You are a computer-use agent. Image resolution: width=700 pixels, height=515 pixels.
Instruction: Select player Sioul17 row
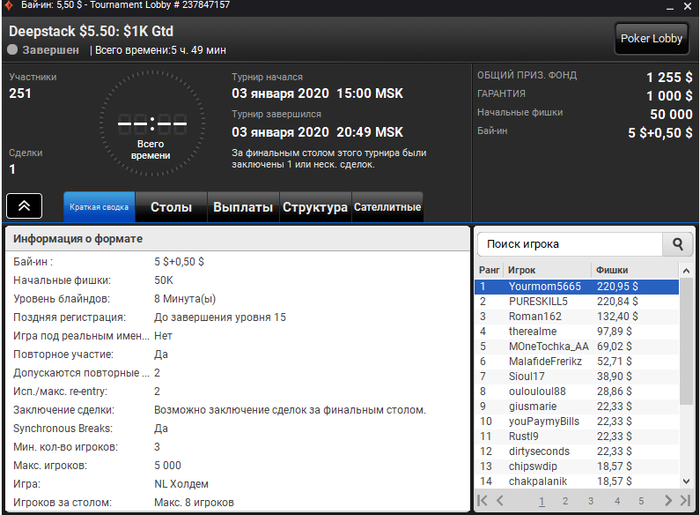pos(577,377)
